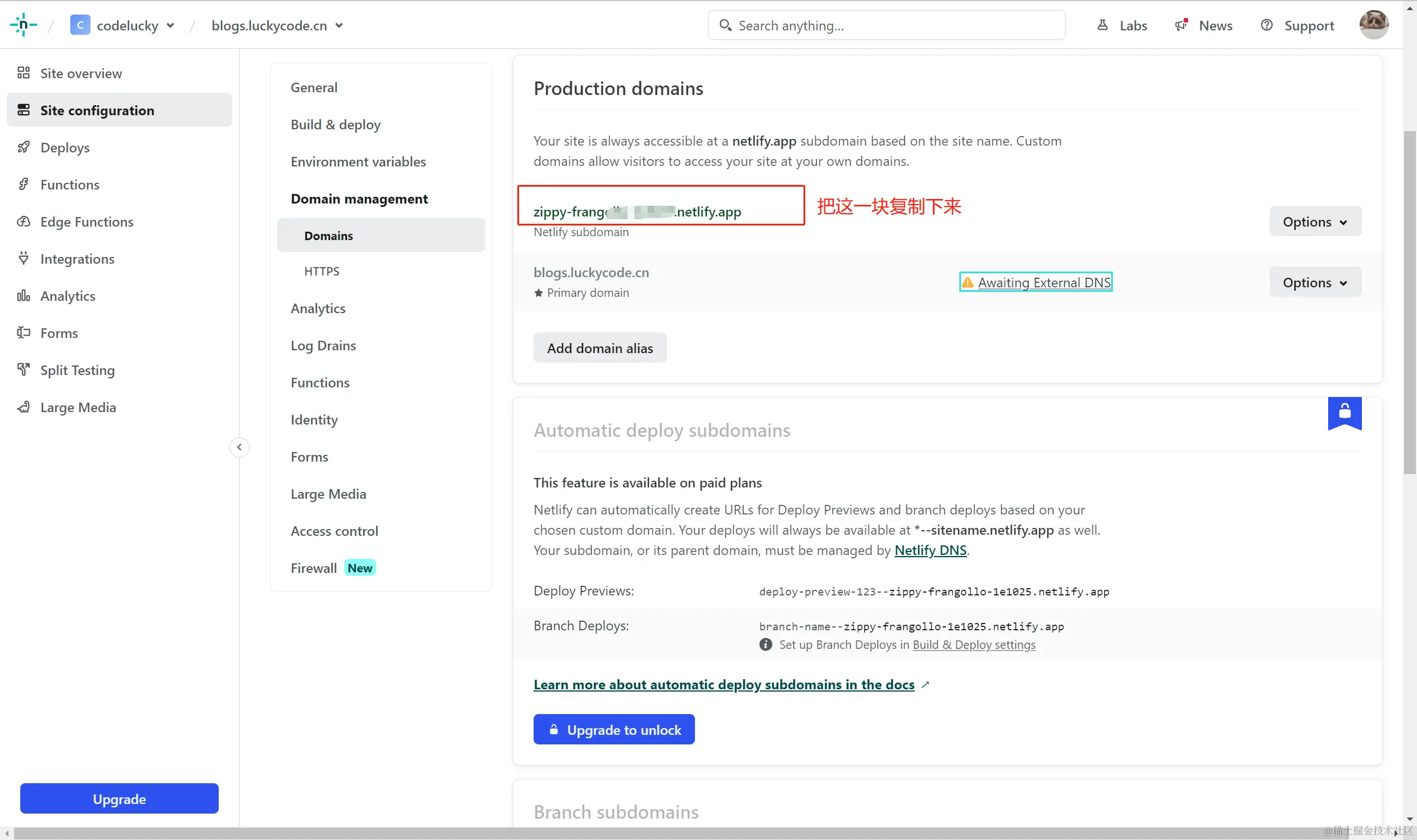Open Access control settings

pyautogui.click(x=334, y=531)
